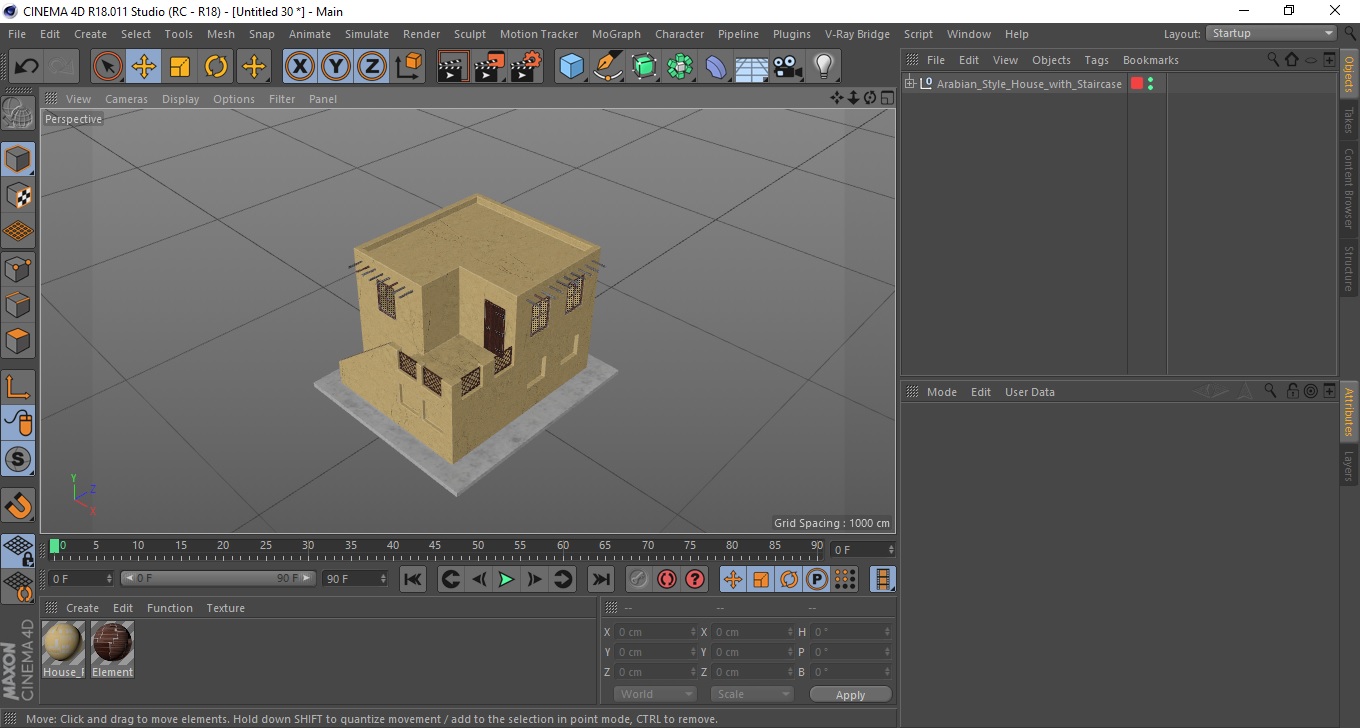Click the red layer color swatch
Screen dimensions: 1360x728
[1136, 84]
